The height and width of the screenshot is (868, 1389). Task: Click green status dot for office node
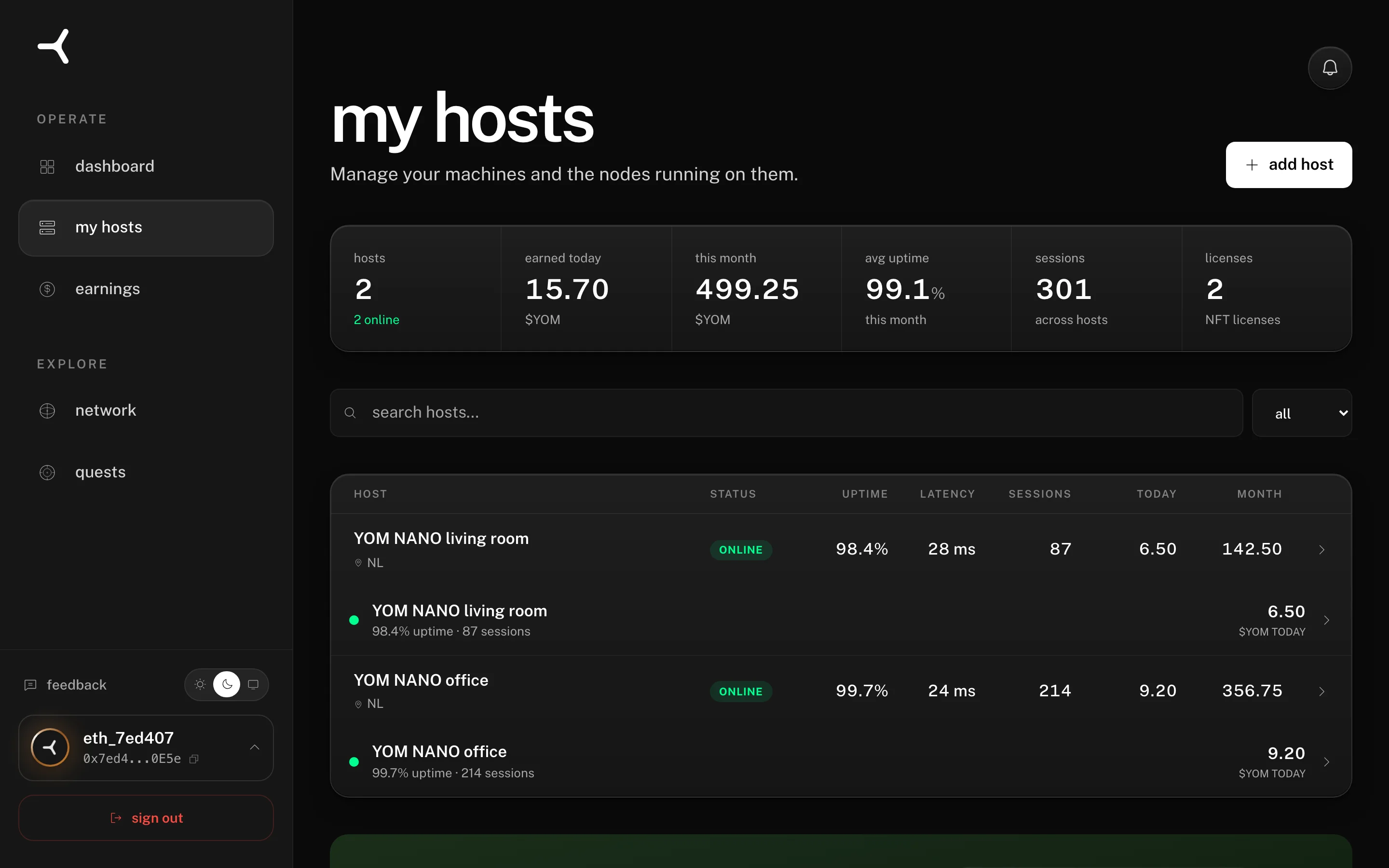click(x=354, y=762)
